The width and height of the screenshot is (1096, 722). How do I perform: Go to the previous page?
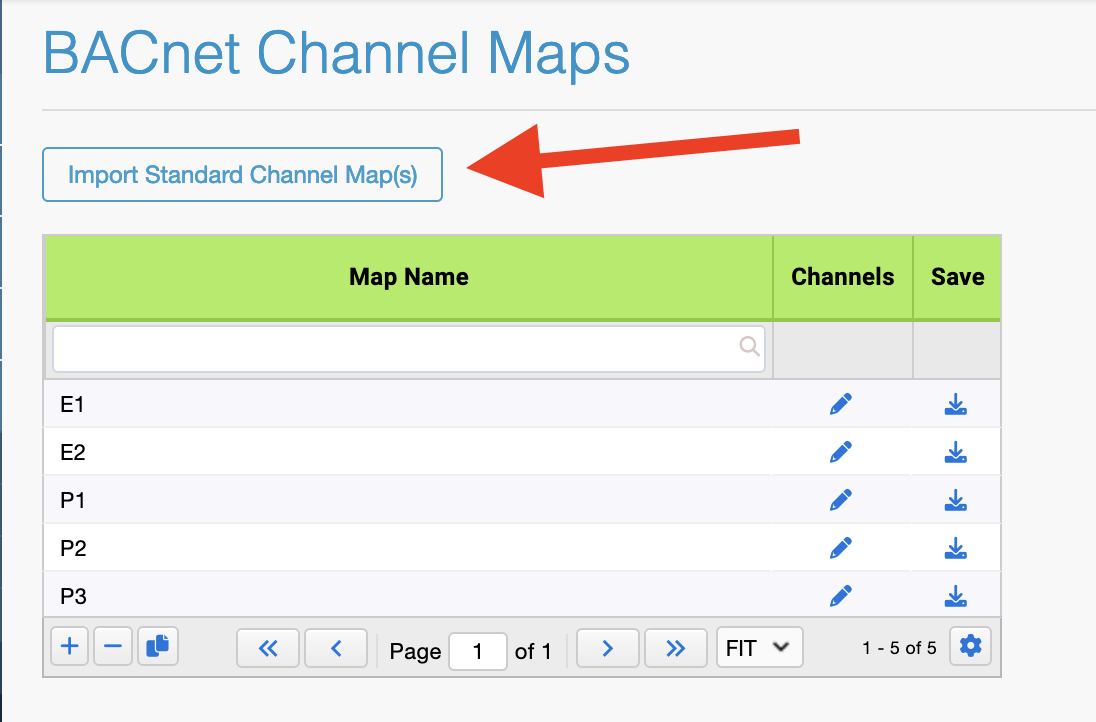point(336,648)
